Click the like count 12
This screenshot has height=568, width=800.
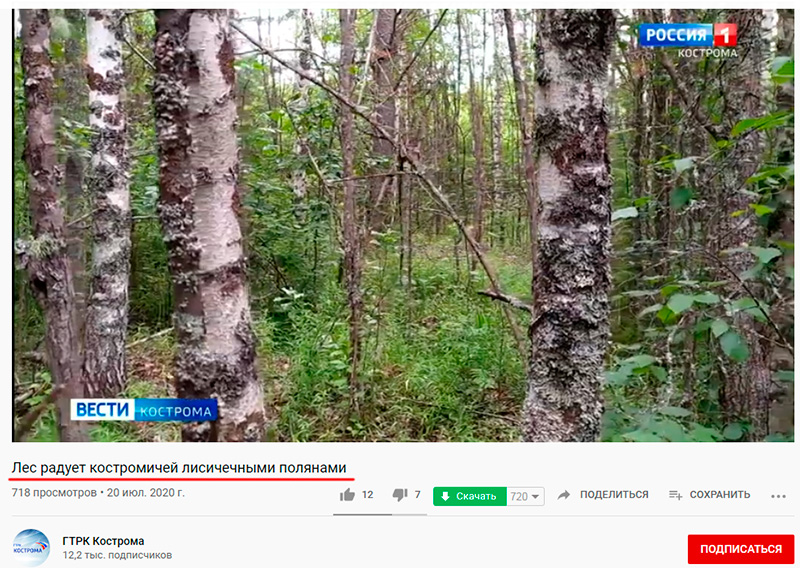click(x=367, y=495)
